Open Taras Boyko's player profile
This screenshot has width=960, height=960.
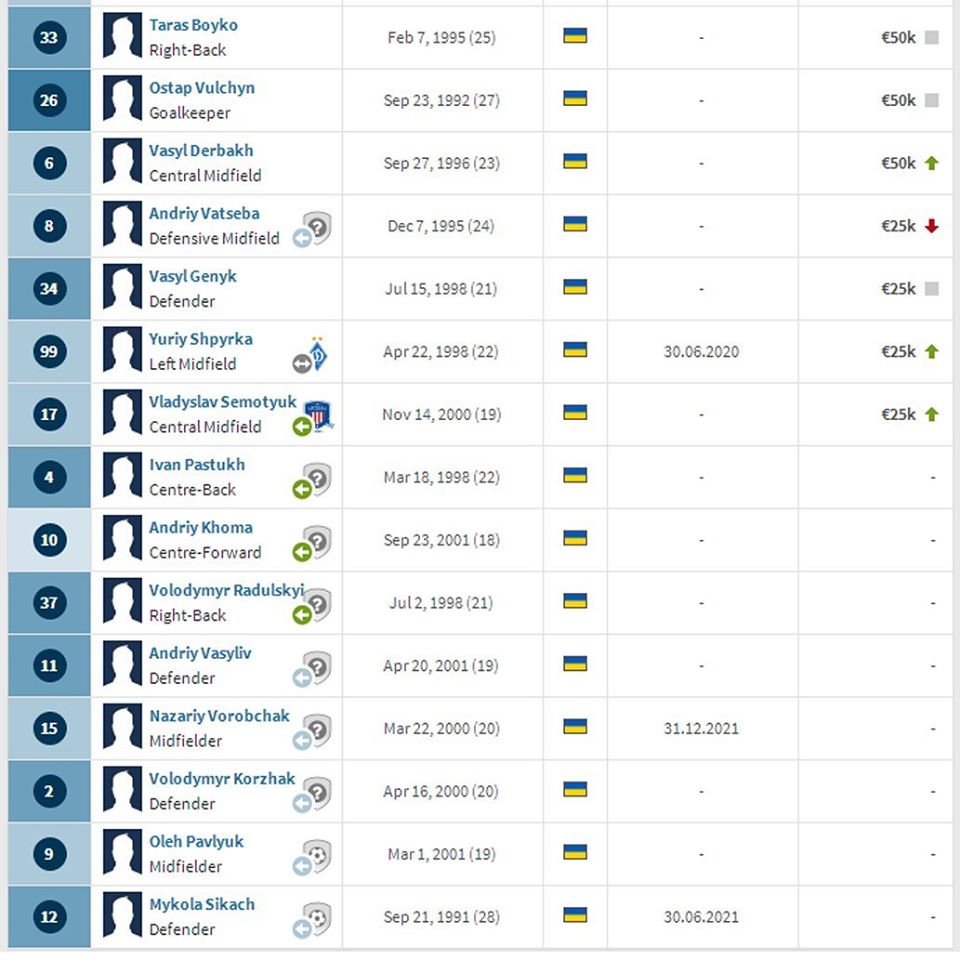(x=193, y=25)
